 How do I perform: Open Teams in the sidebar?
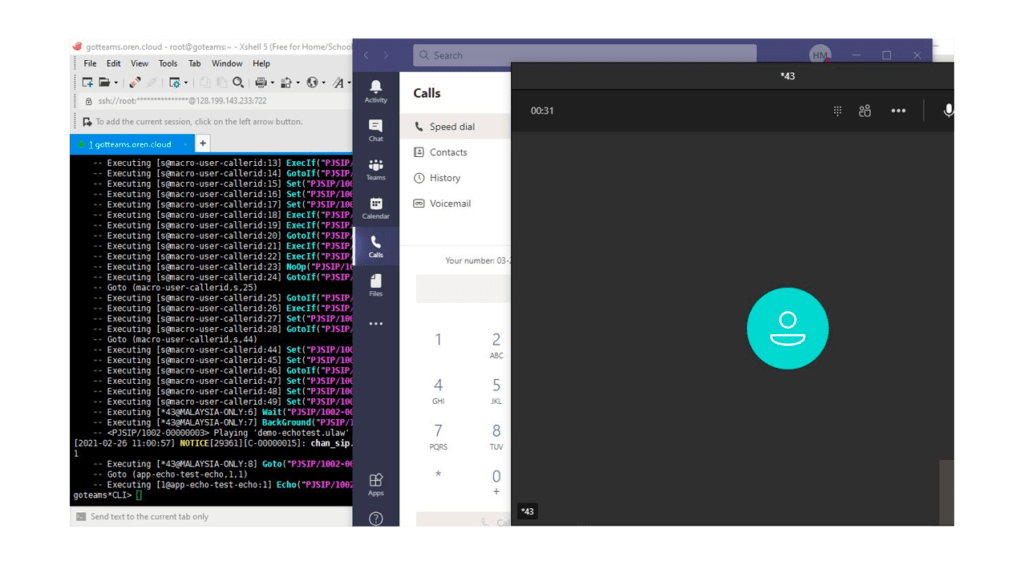tap(376, 169)
